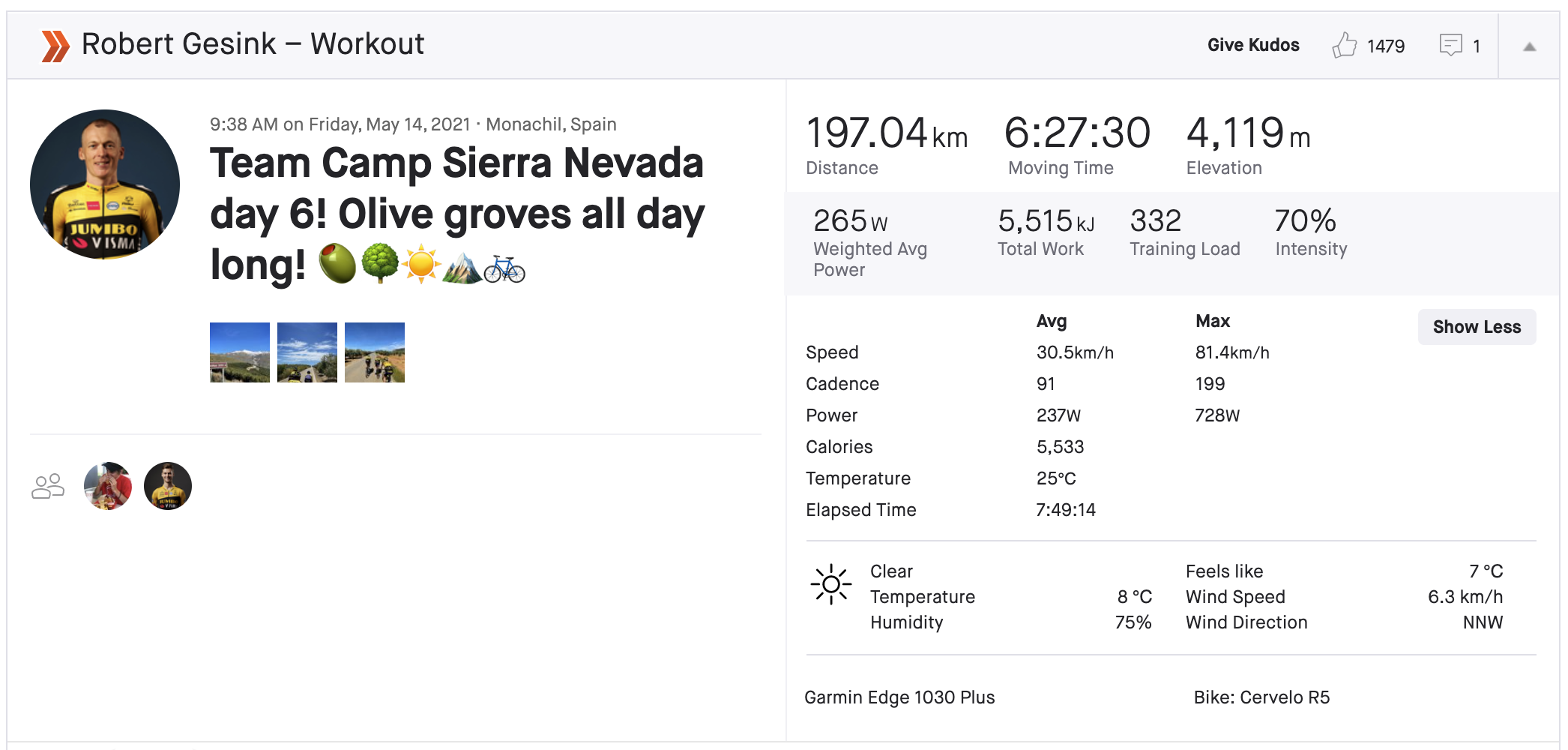Click the 197.04 km distance stat
The image size is (1568, 750).
pos(887,135)
